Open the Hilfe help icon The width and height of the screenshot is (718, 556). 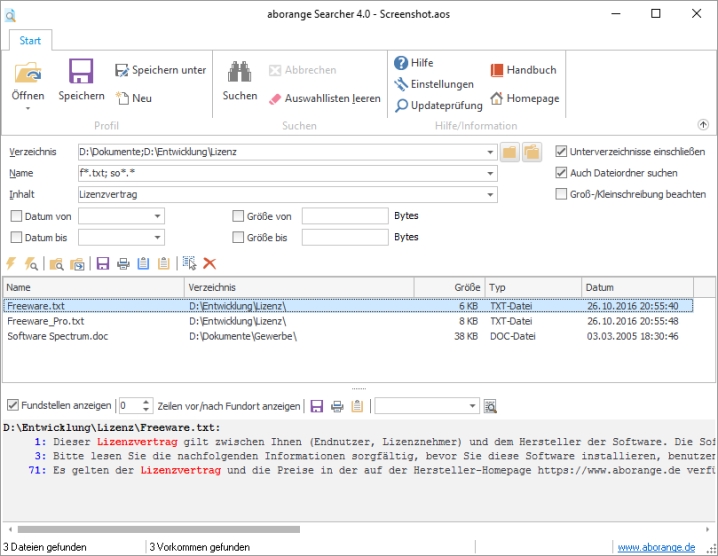[401, 63]
